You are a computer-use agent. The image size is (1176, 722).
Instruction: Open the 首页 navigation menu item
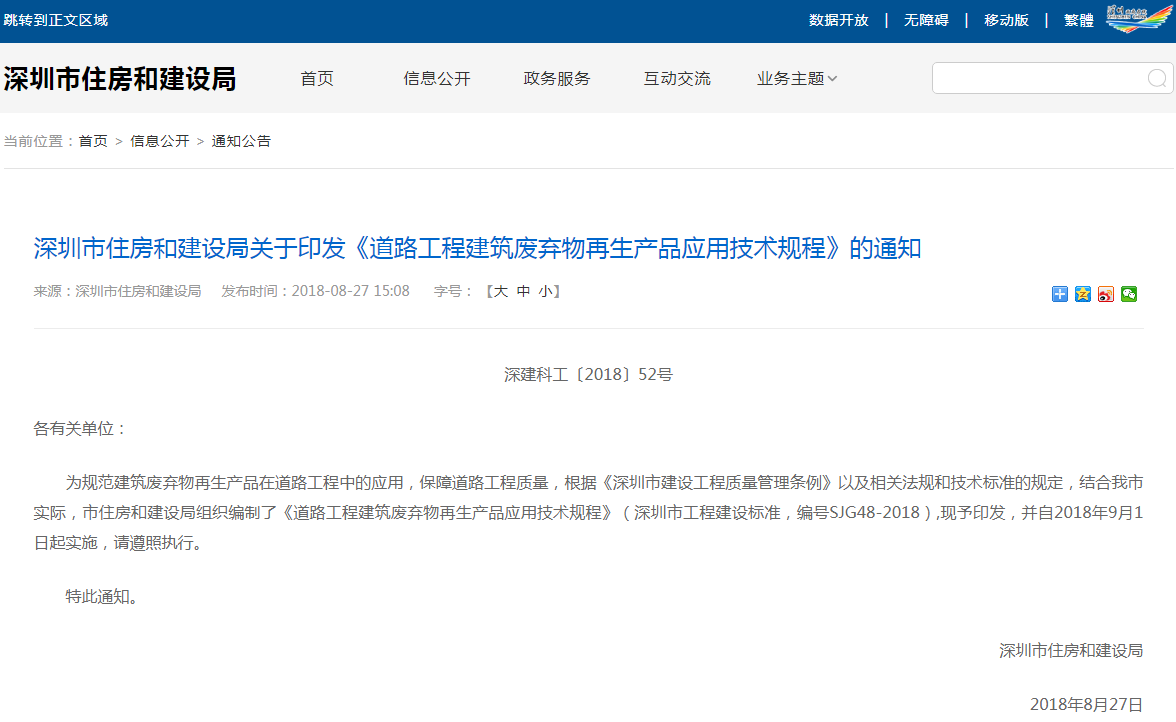click(316, 79)
